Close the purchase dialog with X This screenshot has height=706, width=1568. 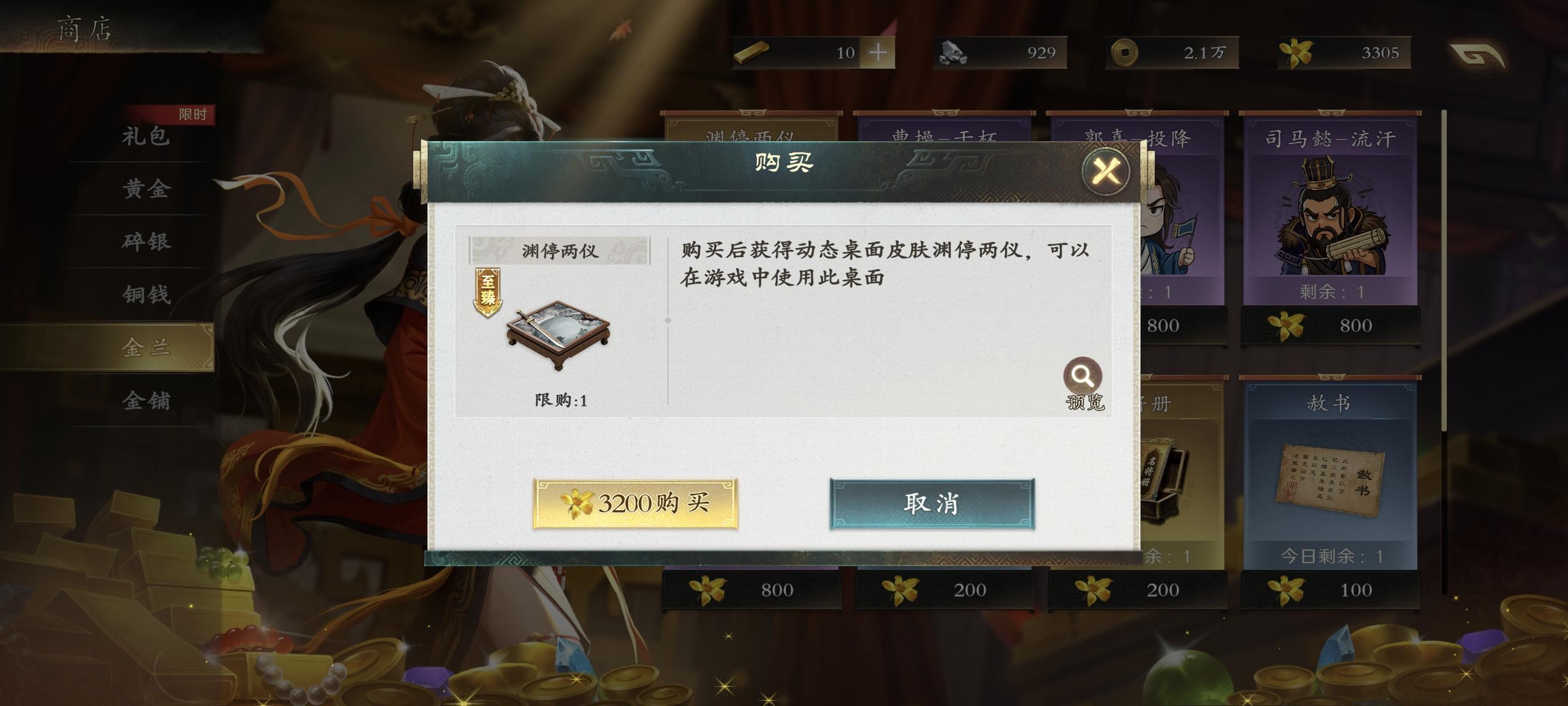click(1105, 171)
